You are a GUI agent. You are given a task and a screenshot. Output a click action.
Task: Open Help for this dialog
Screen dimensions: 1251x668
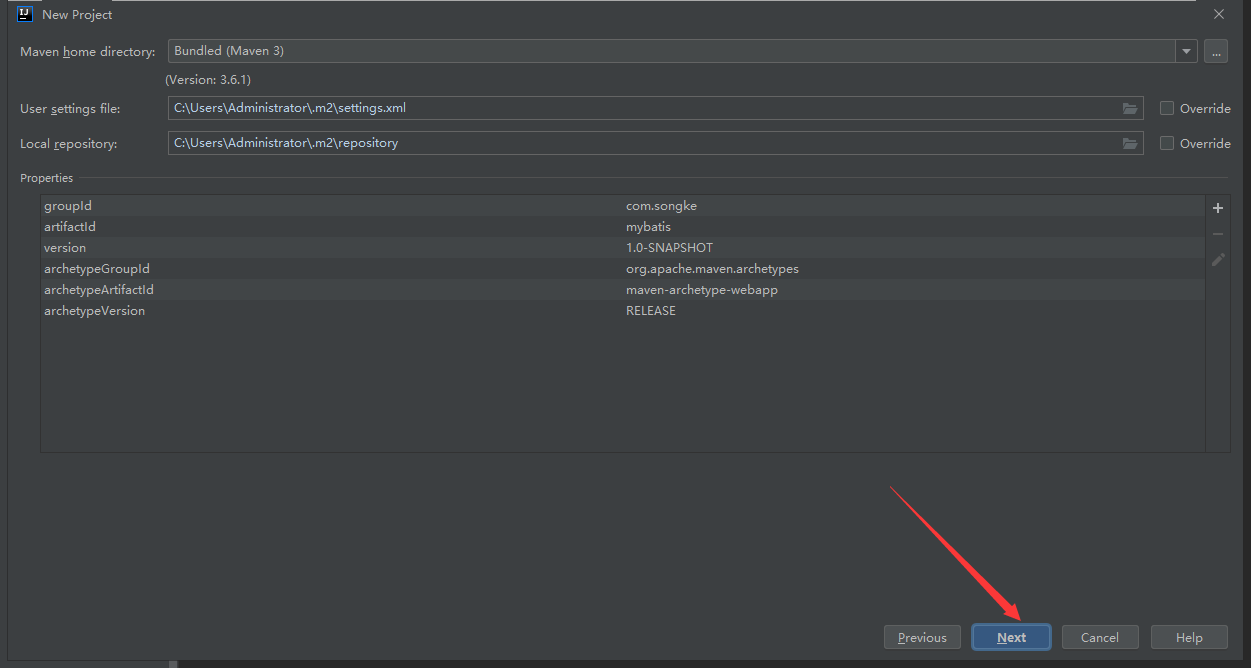pos(1189,637)
